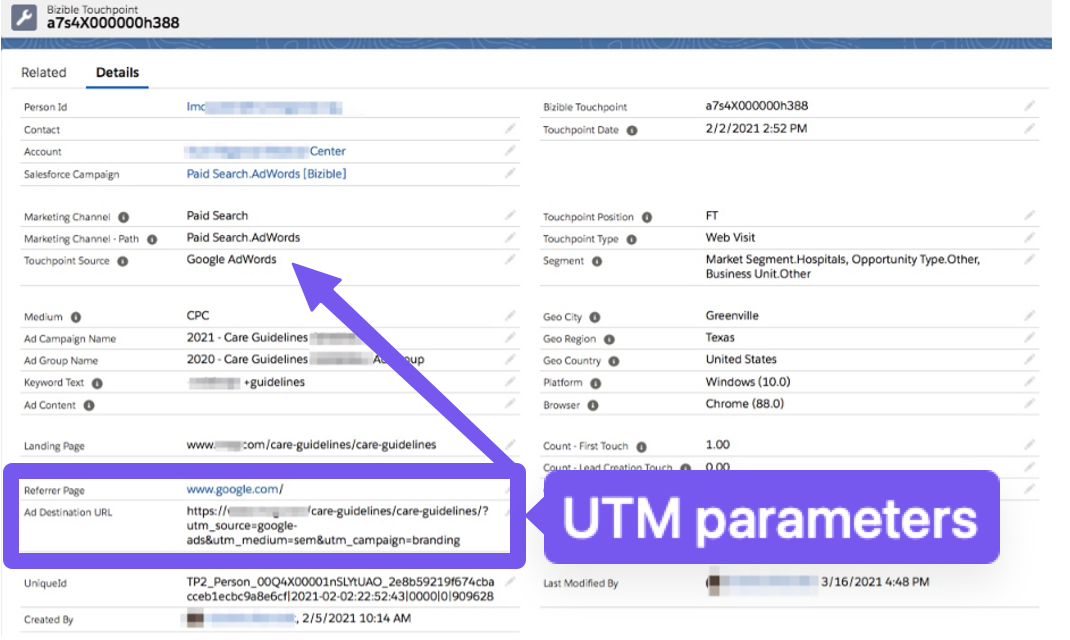The height and width of the screenshot is (640, 1070).
Task: Edit Touchpoint Type with pencil icon
Action: 1030,237
